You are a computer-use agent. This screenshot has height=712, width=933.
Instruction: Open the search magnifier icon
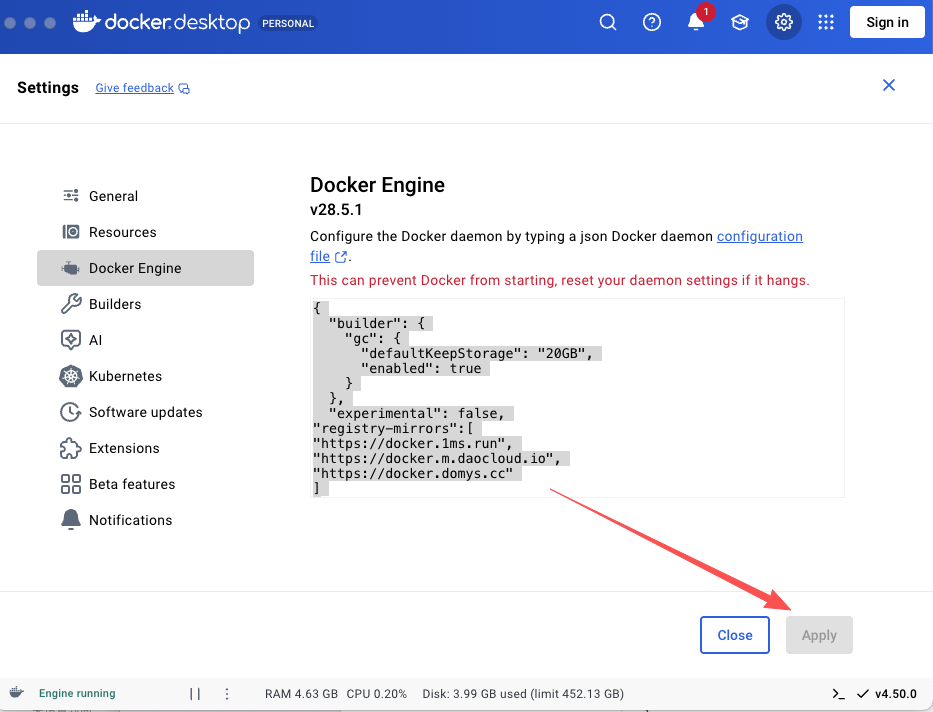tap(608, 23)
